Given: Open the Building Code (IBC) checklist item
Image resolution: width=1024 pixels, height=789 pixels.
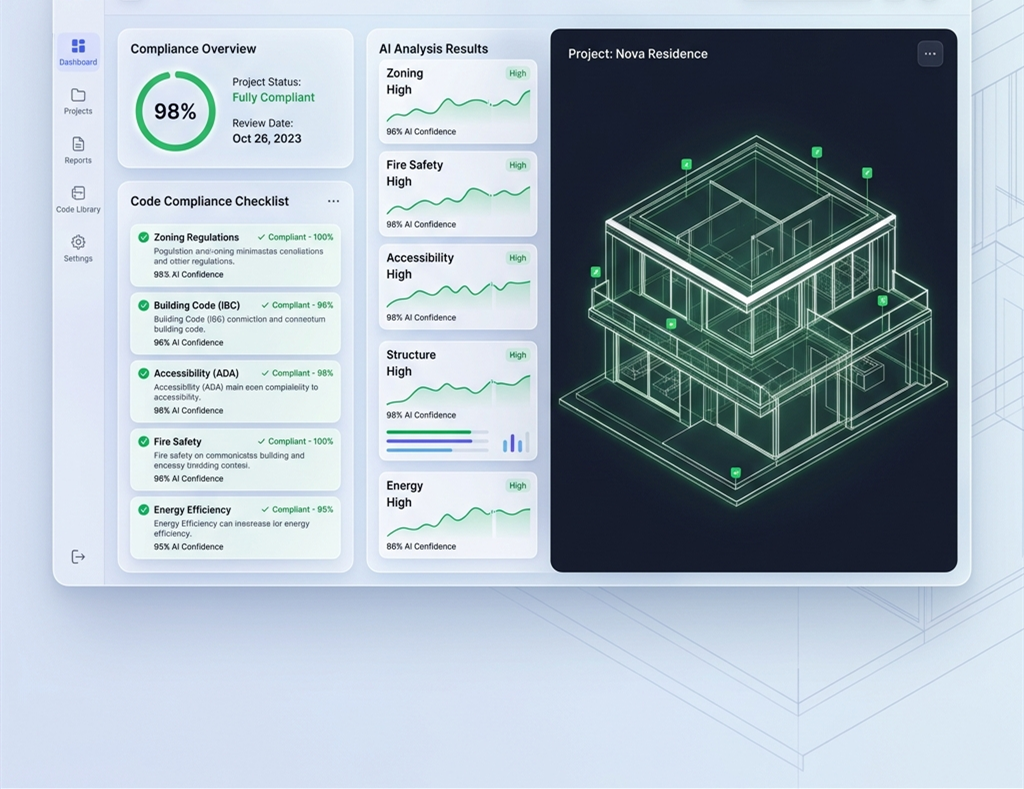Looking at the screenshot, I should pyautogui.click(x=235, y=323).
